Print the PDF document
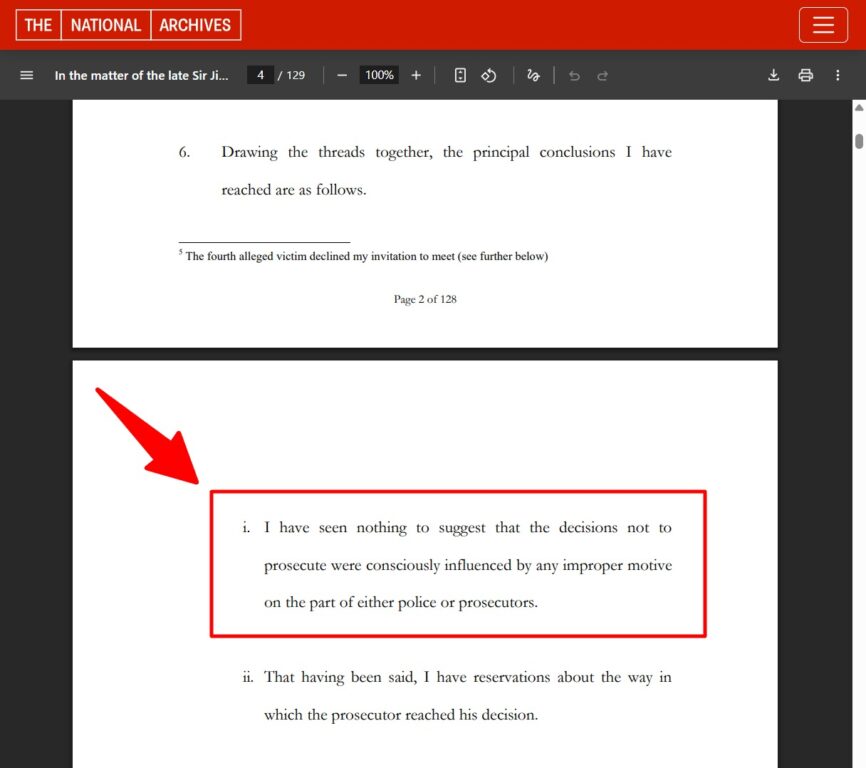The width and height of the screenshot is (866, 768). 805,75
